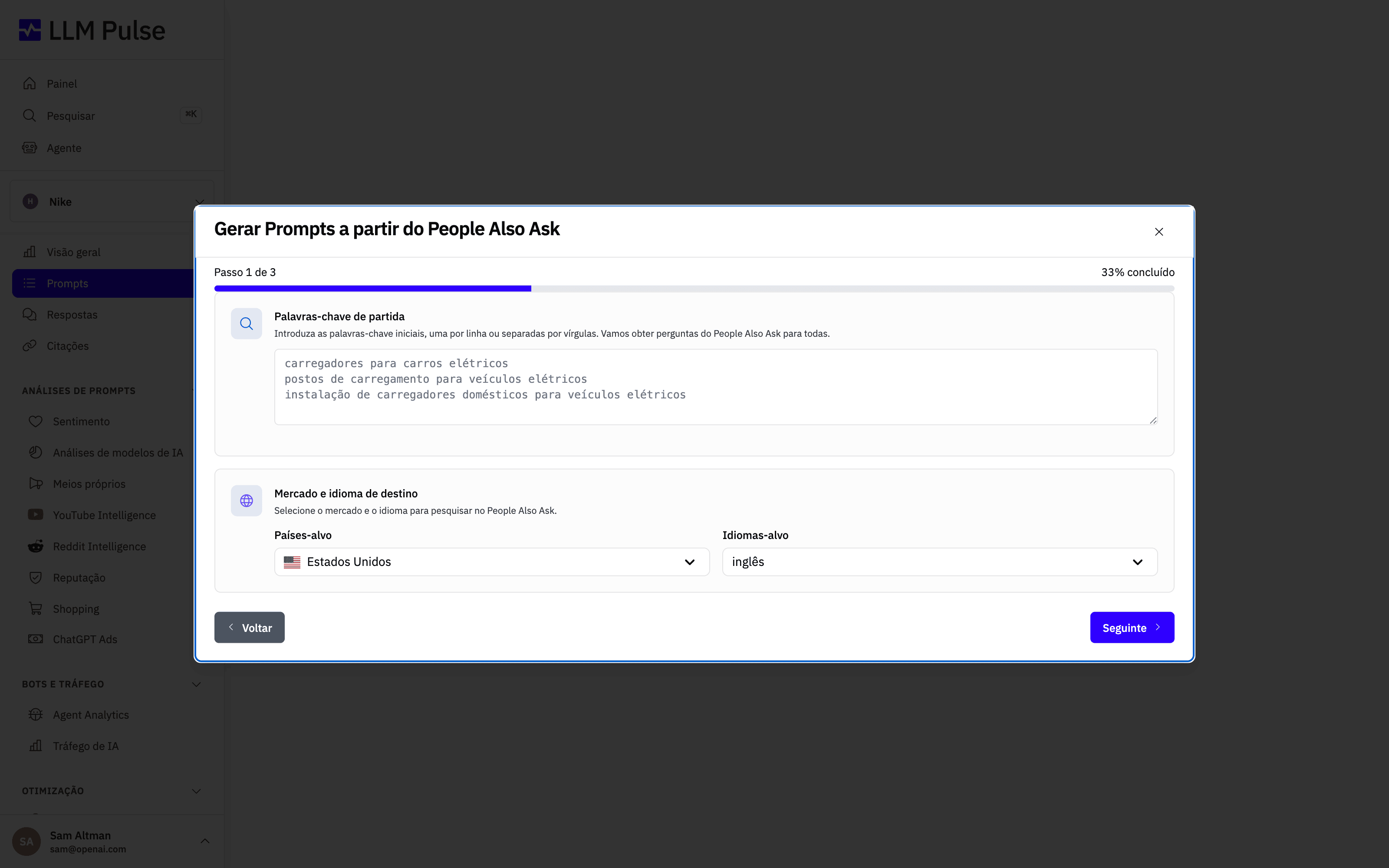The height and width of the screenshot is (868, 1389).
Task: Click the Sentimento heart icon
Action: [36, 421]
